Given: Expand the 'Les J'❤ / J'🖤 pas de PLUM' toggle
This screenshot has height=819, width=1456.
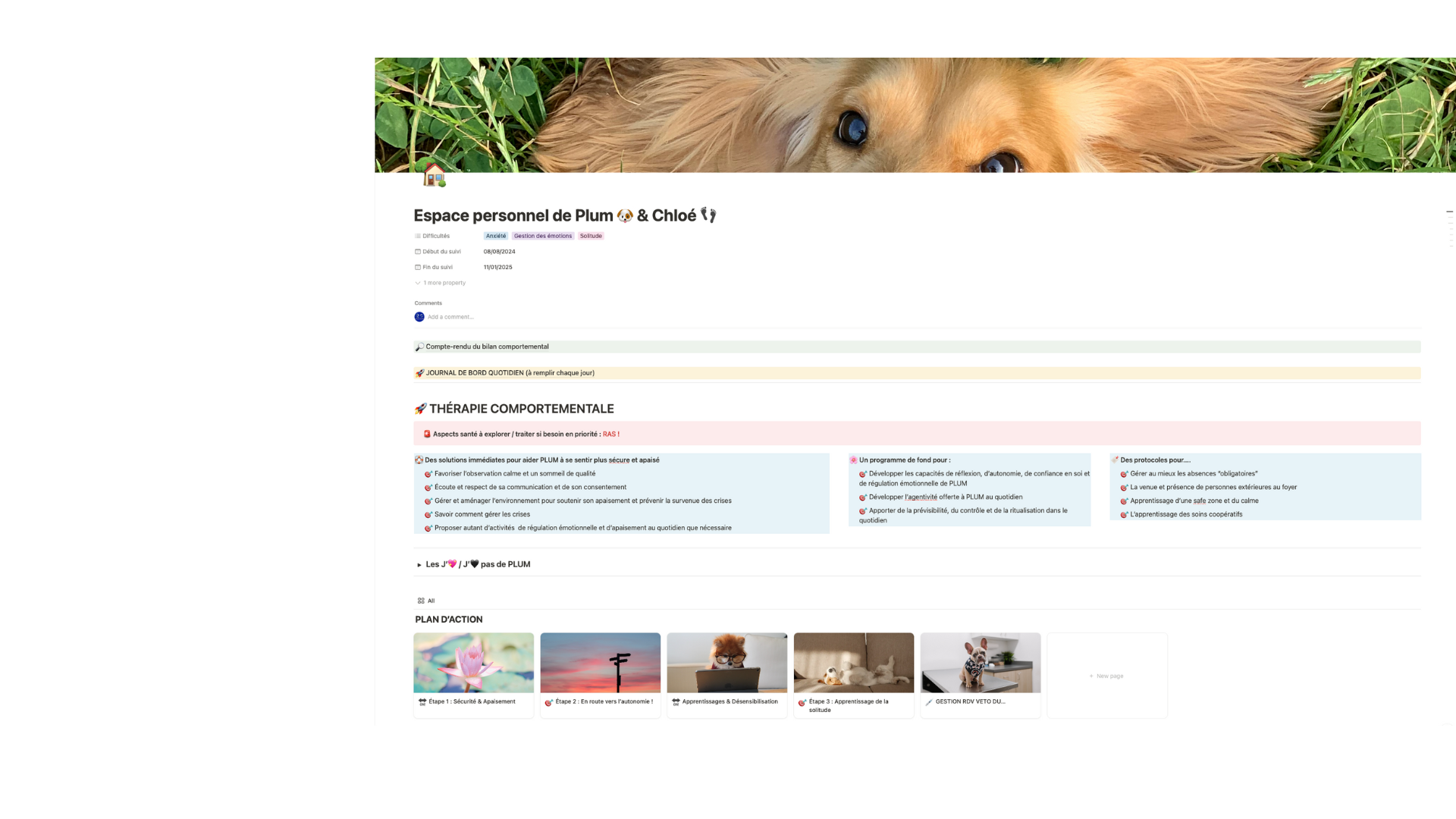Looking at the screenshot, I should click(x=419, y=565).
